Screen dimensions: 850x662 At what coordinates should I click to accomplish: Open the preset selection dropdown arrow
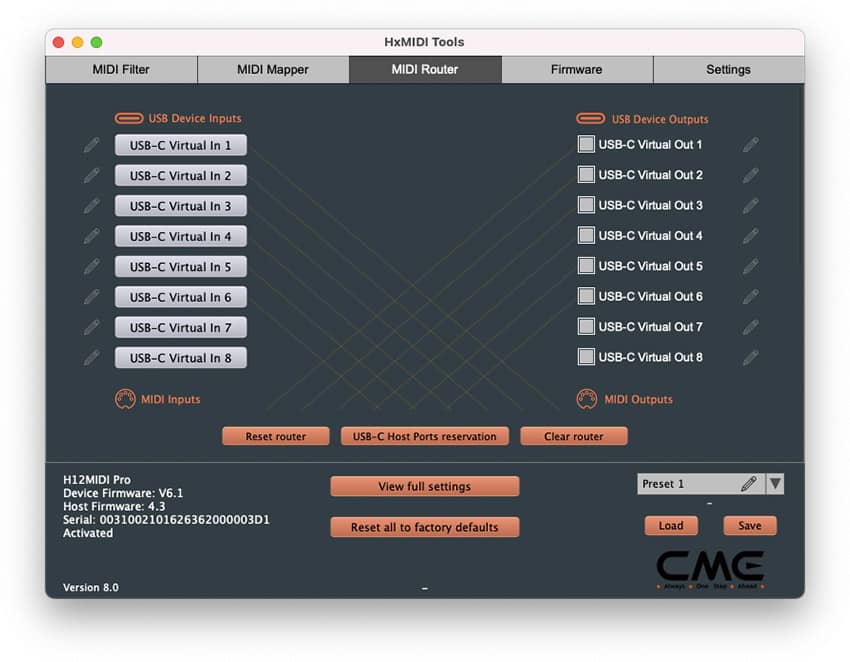[775, 483]
